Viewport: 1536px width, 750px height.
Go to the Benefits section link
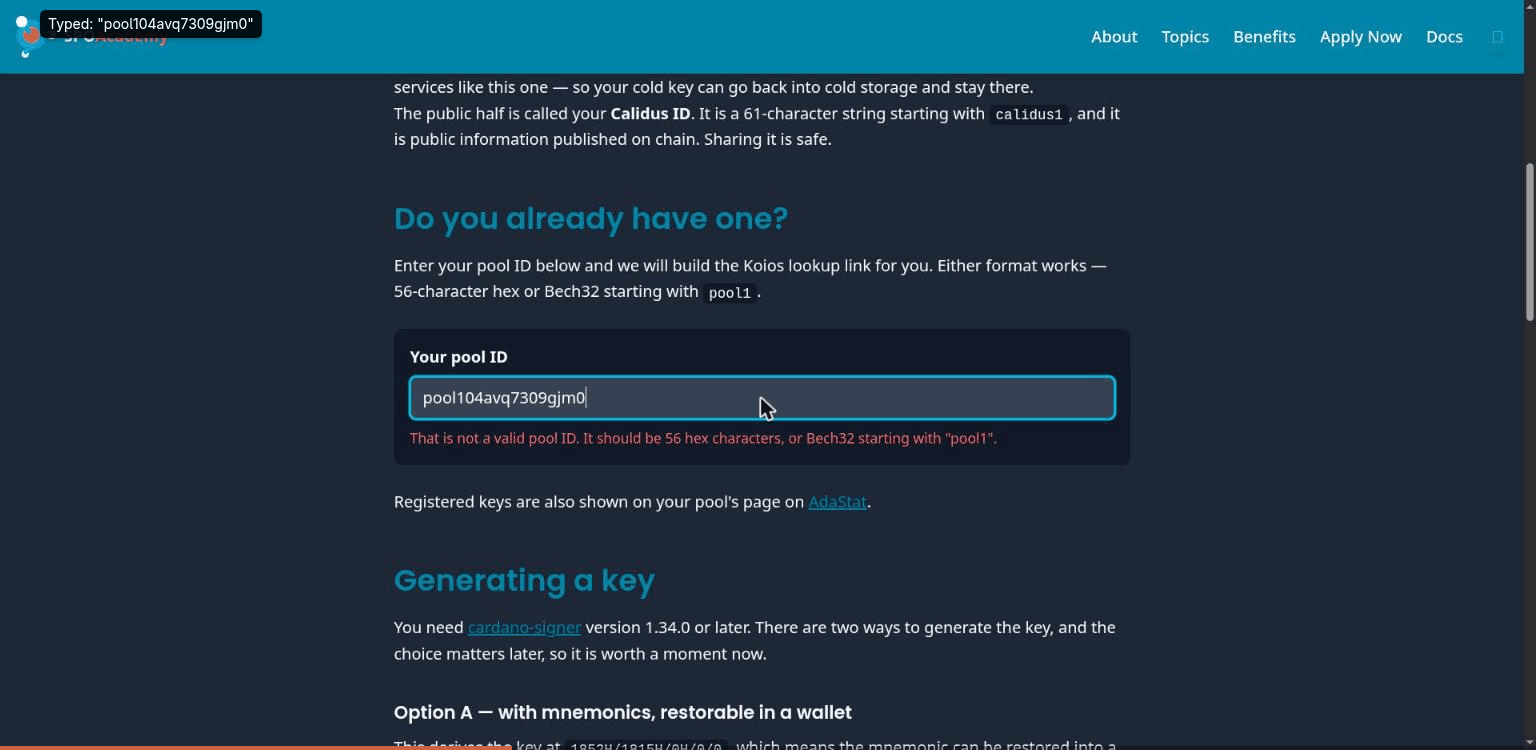tap(1264, 37)
